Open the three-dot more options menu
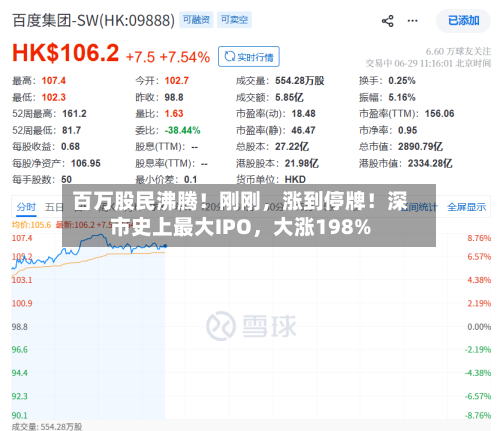The width and height of the screenshot is (500, 431). click(x=412, y=21)
